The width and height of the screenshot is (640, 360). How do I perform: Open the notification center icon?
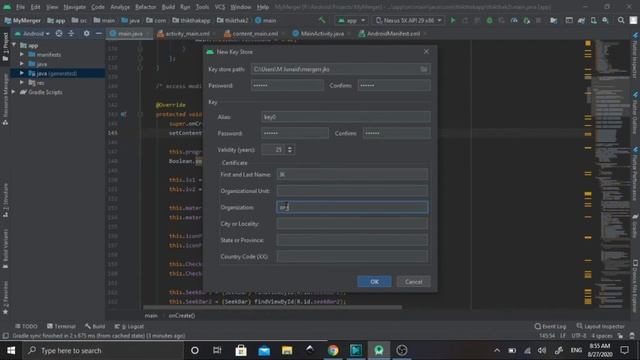(624, 350)
